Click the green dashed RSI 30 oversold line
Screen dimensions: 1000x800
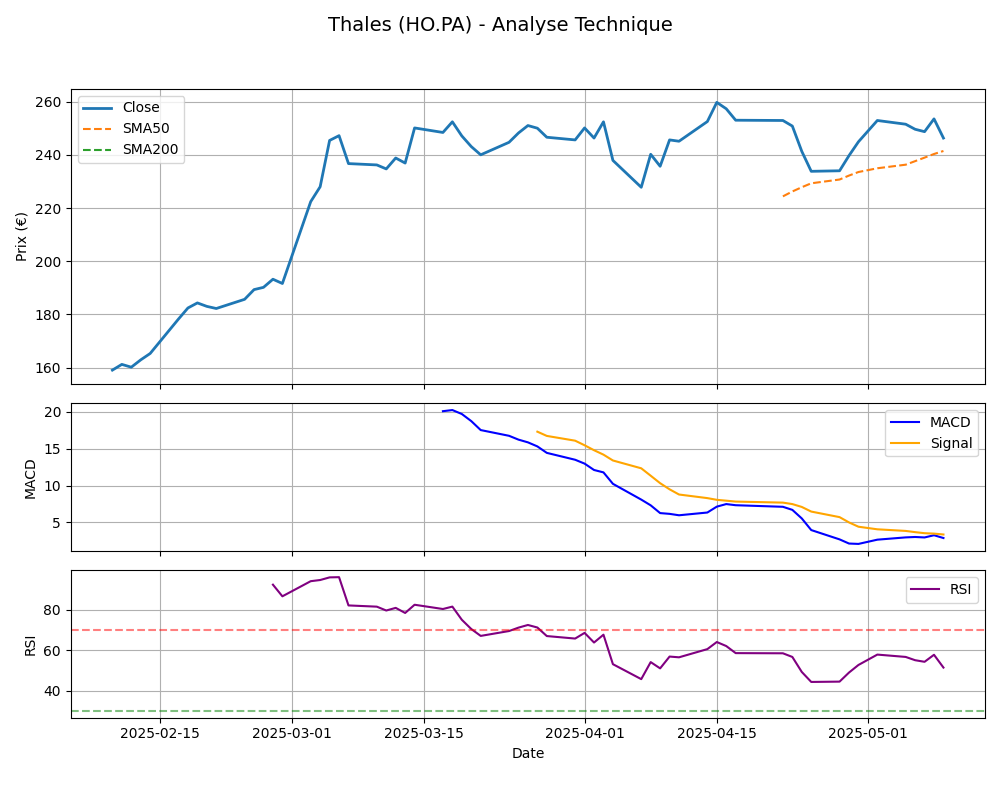528,711
